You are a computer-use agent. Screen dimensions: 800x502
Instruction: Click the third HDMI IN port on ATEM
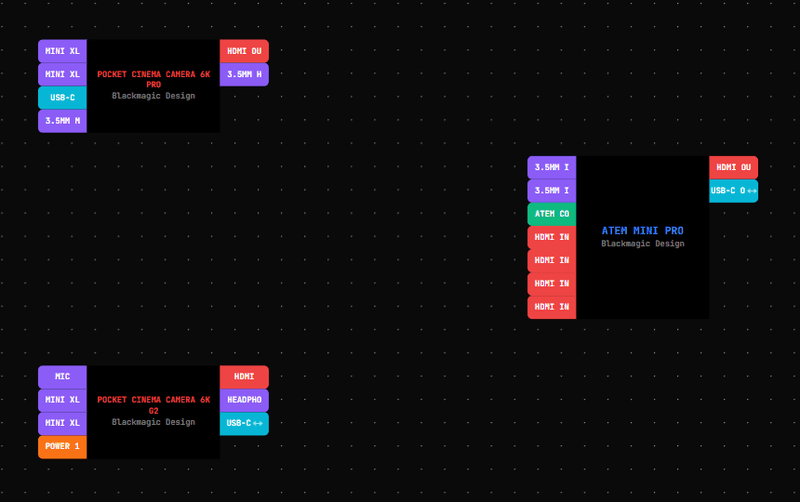pos(552,284)
